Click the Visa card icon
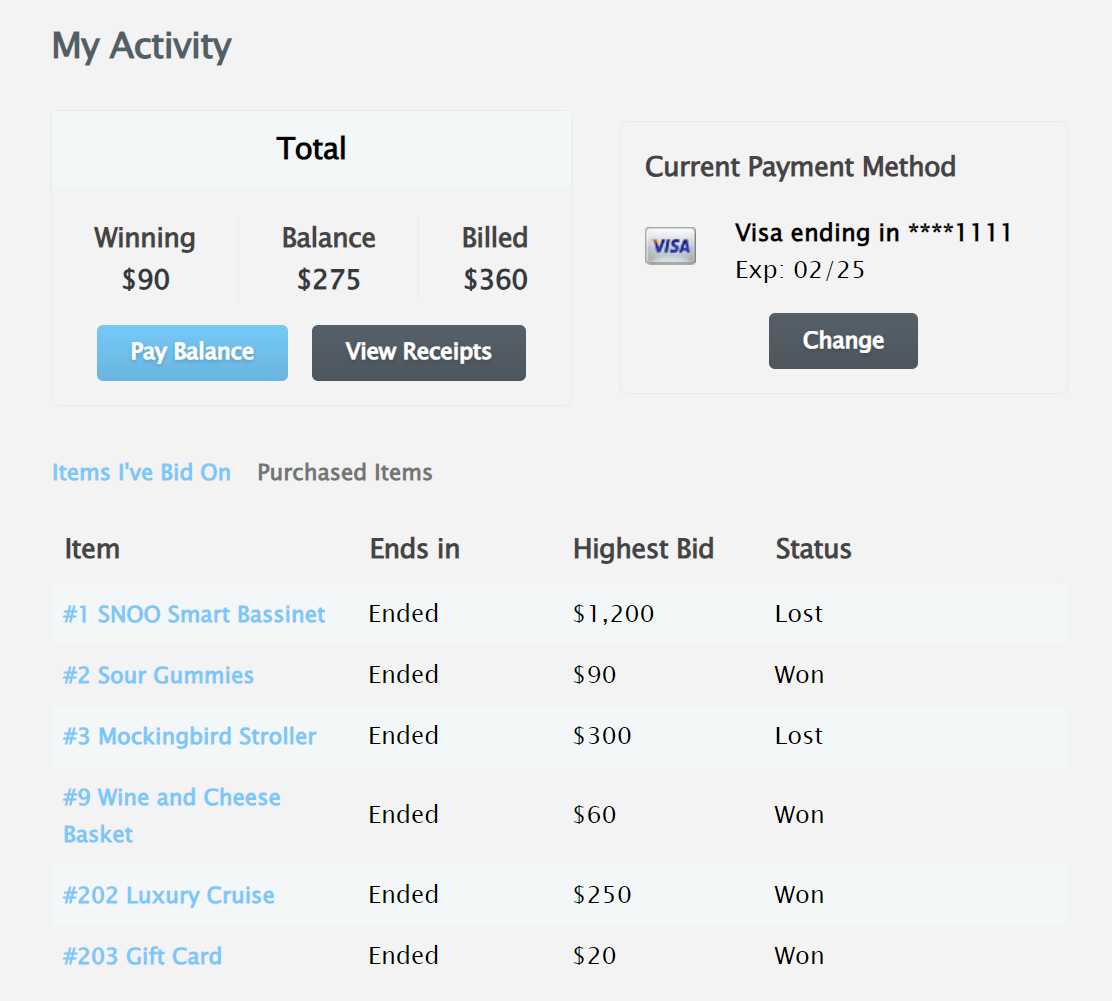This screenshot has height=1001, width=1112. pyautogui.click(x=670, y=245)
